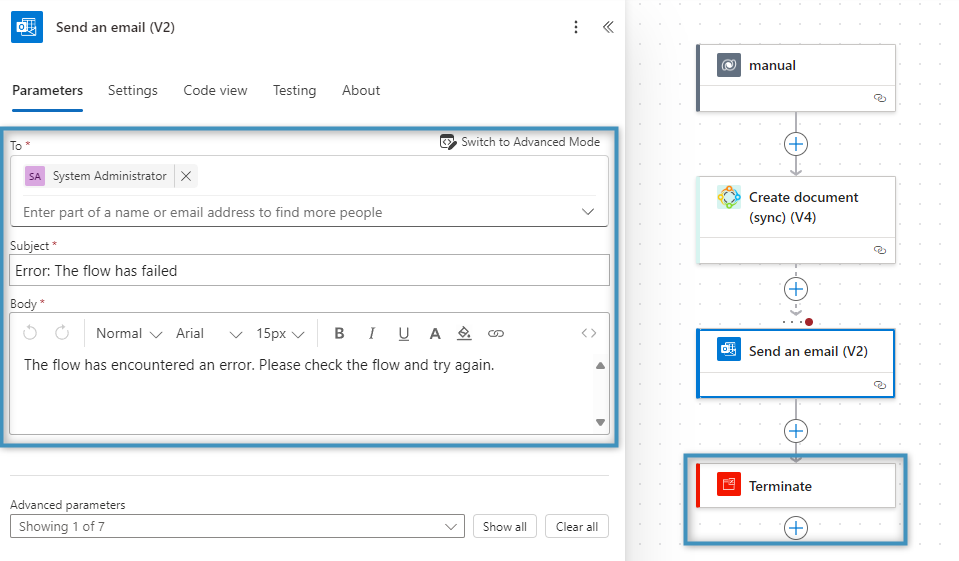Click the Create document node icon
Viewport: 959px width, 561px height.
729,197
